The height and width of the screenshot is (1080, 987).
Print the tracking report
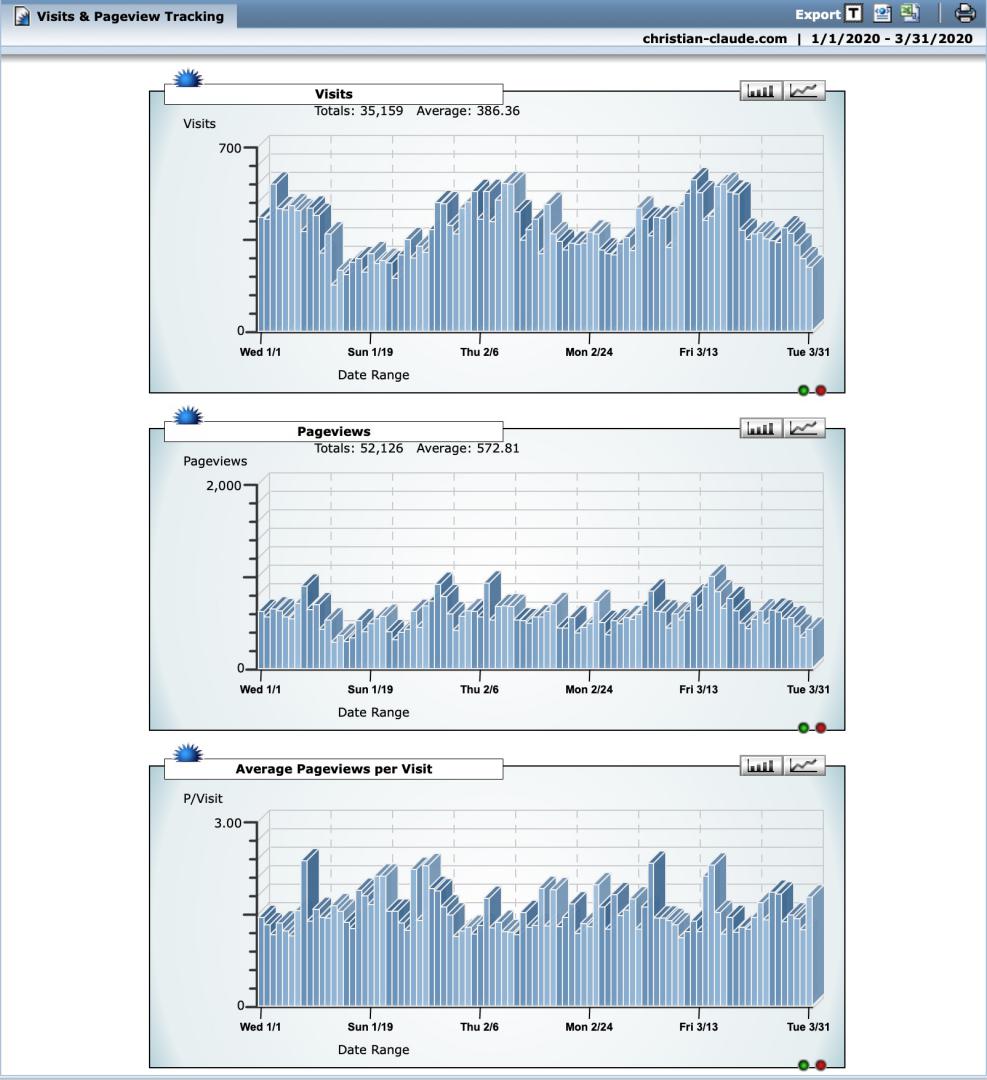(x=965, y=14)
